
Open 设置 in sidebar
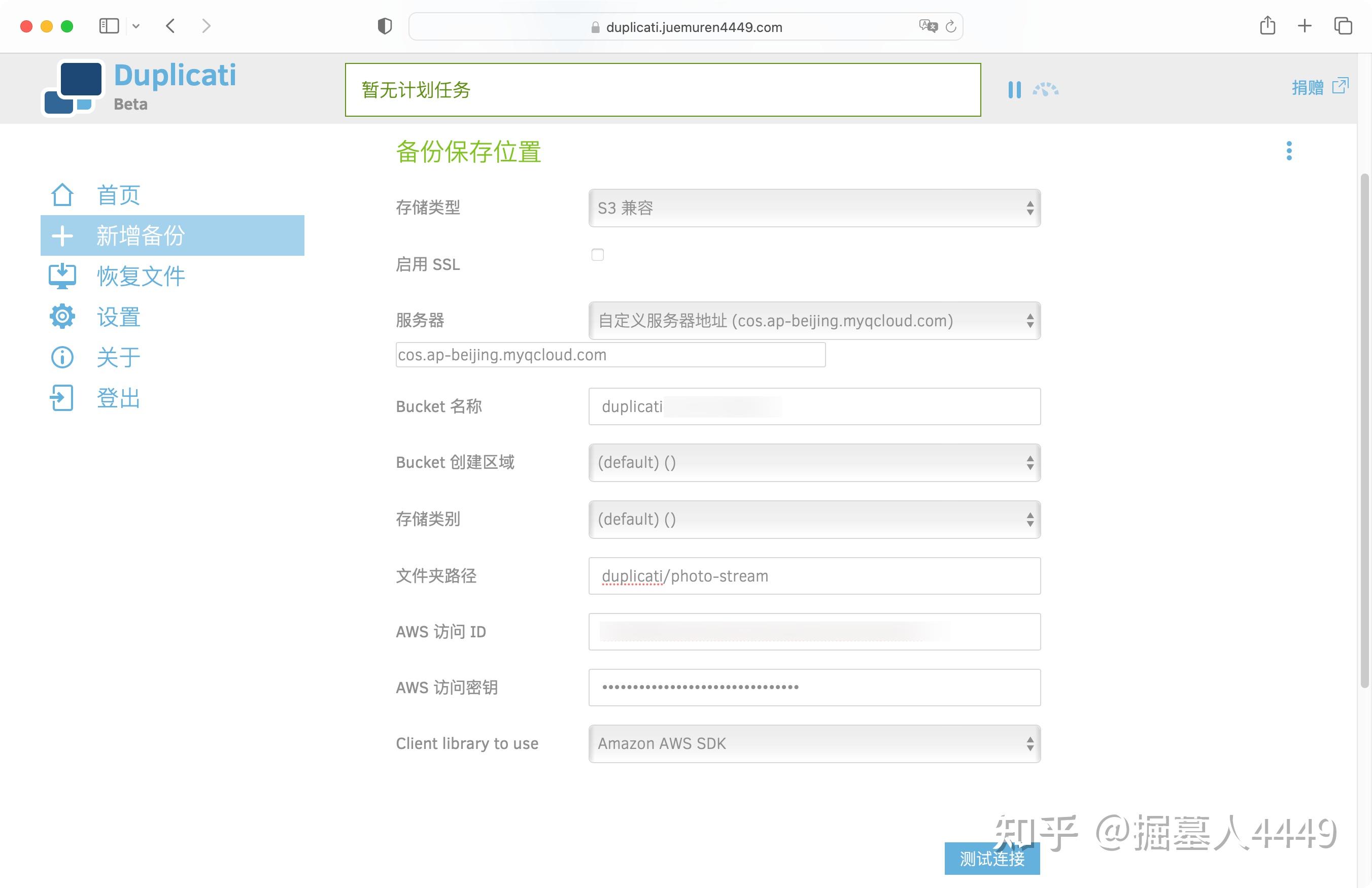click(x=118, y=317)
